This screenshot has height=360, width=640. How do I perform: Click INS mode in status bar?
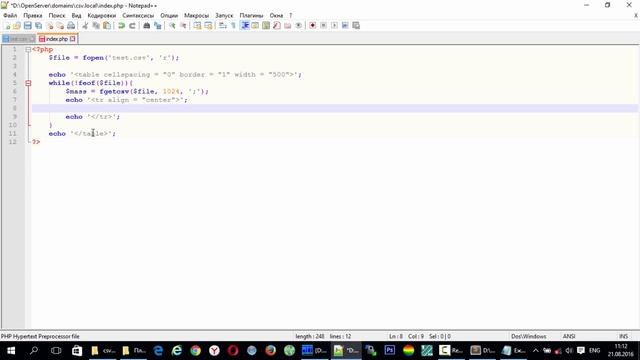click(624, 336)
